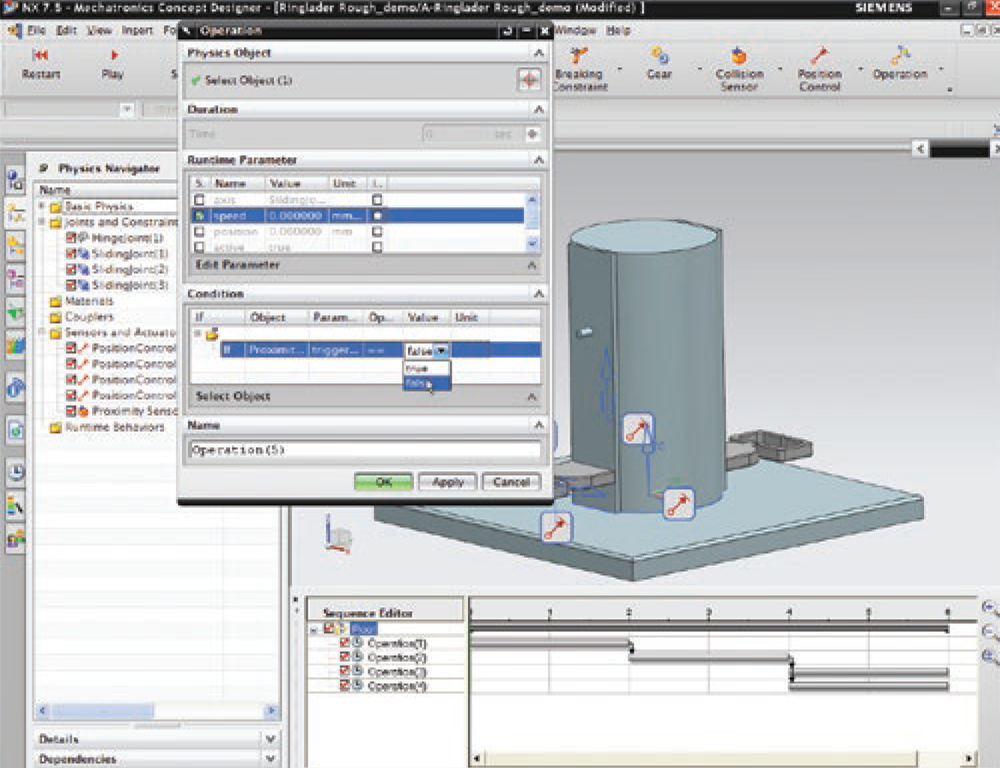1000x768 pixels.
Task: Click the OK button
Action: (383, 482)
